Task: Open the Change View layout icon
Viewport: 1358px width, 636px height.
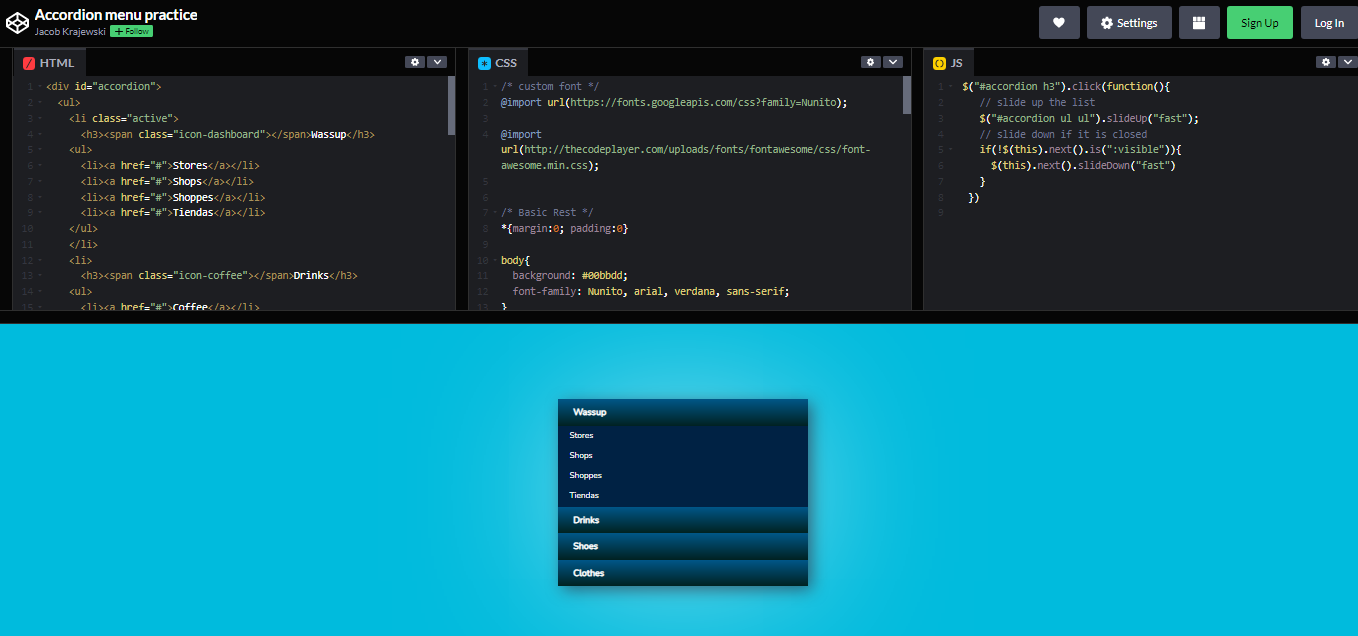Action: pos(1199,23)
